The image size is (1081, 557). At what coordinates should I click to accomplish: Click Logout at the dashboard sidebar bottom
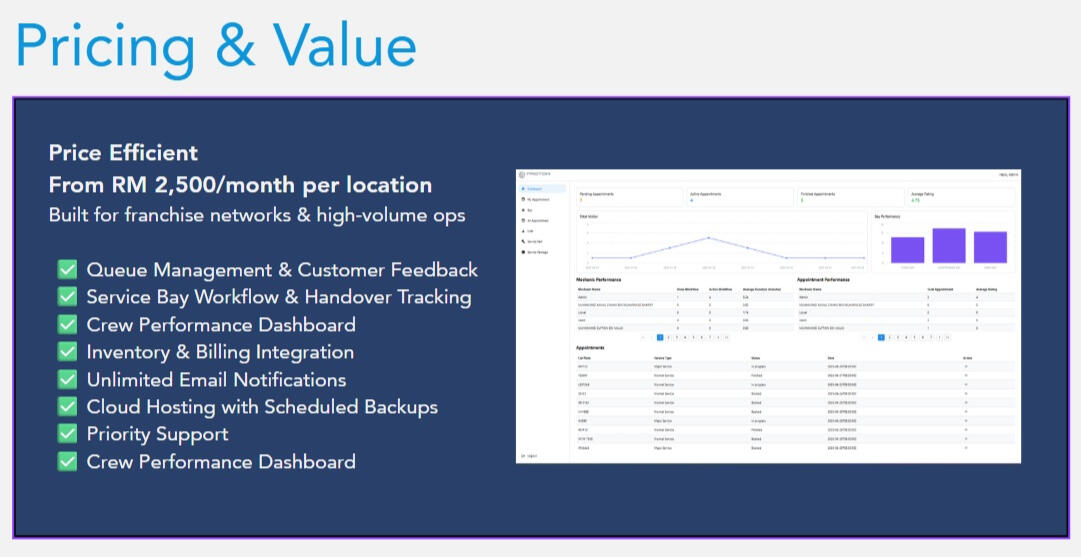pos(529,456)
